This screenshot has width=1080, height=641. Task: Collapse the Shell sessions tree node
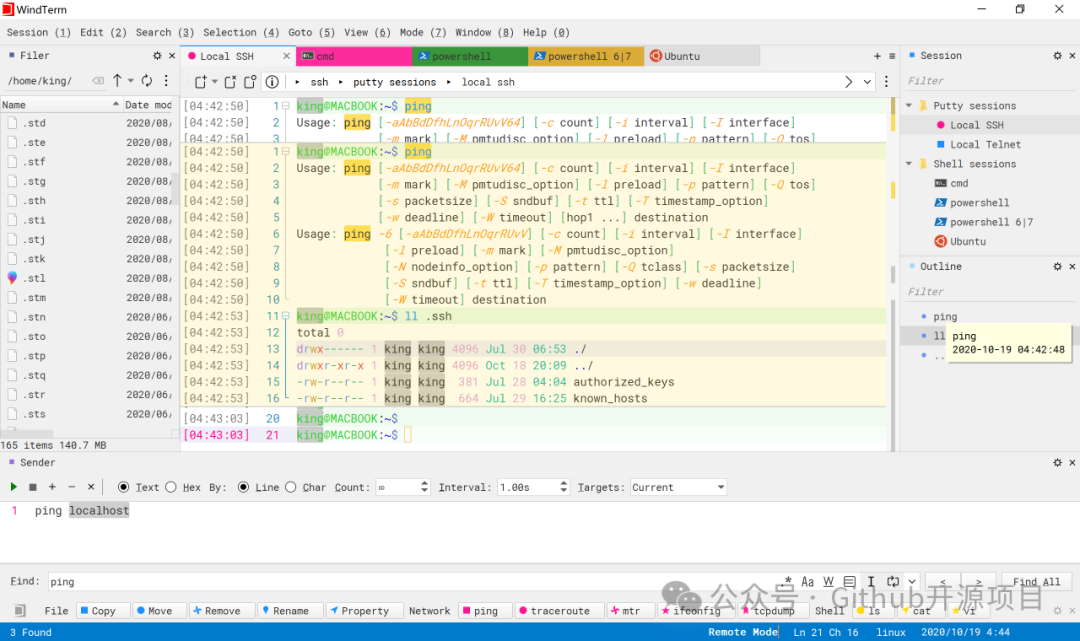point(908,164)
